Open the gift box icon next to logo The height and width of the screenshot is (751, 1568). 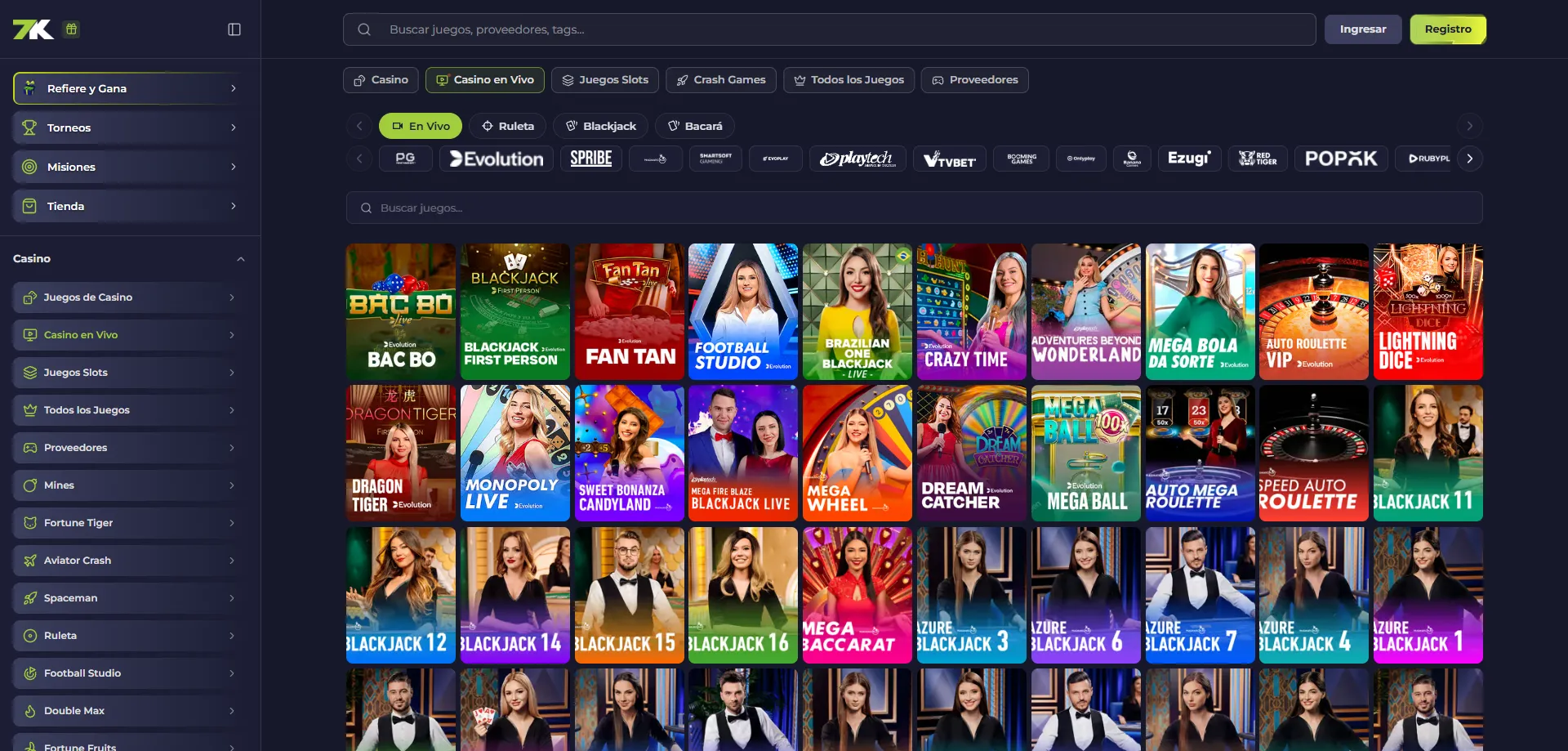pos(72,29)
